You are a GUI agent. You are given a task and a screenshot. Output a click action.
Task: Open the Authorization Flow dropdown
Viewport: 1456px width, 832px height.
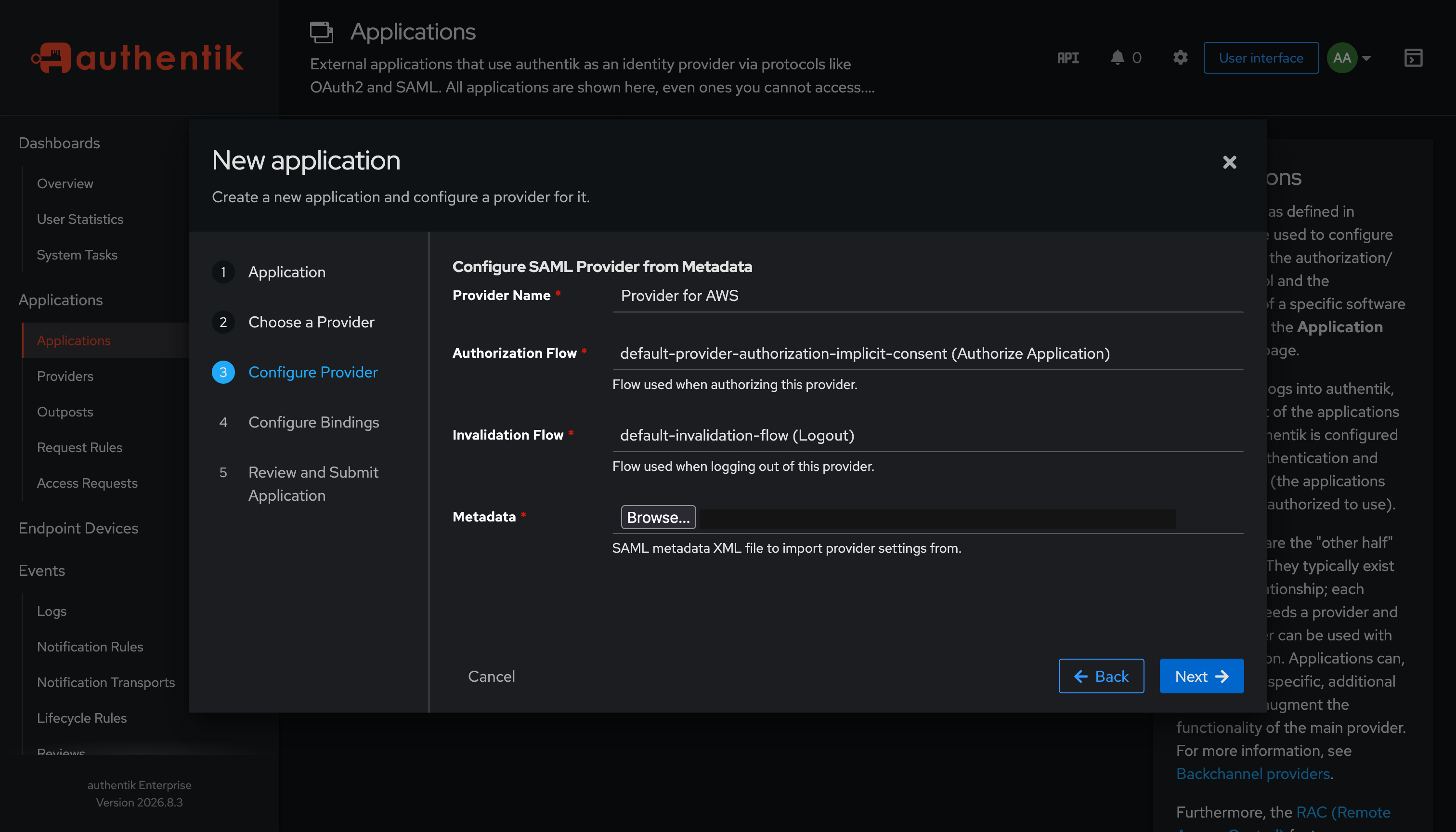point(927,353)
